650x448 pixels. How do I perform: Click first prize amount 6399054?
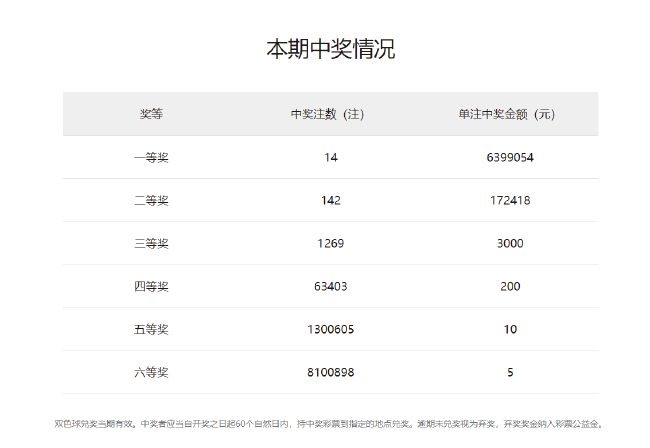point(510,158)
